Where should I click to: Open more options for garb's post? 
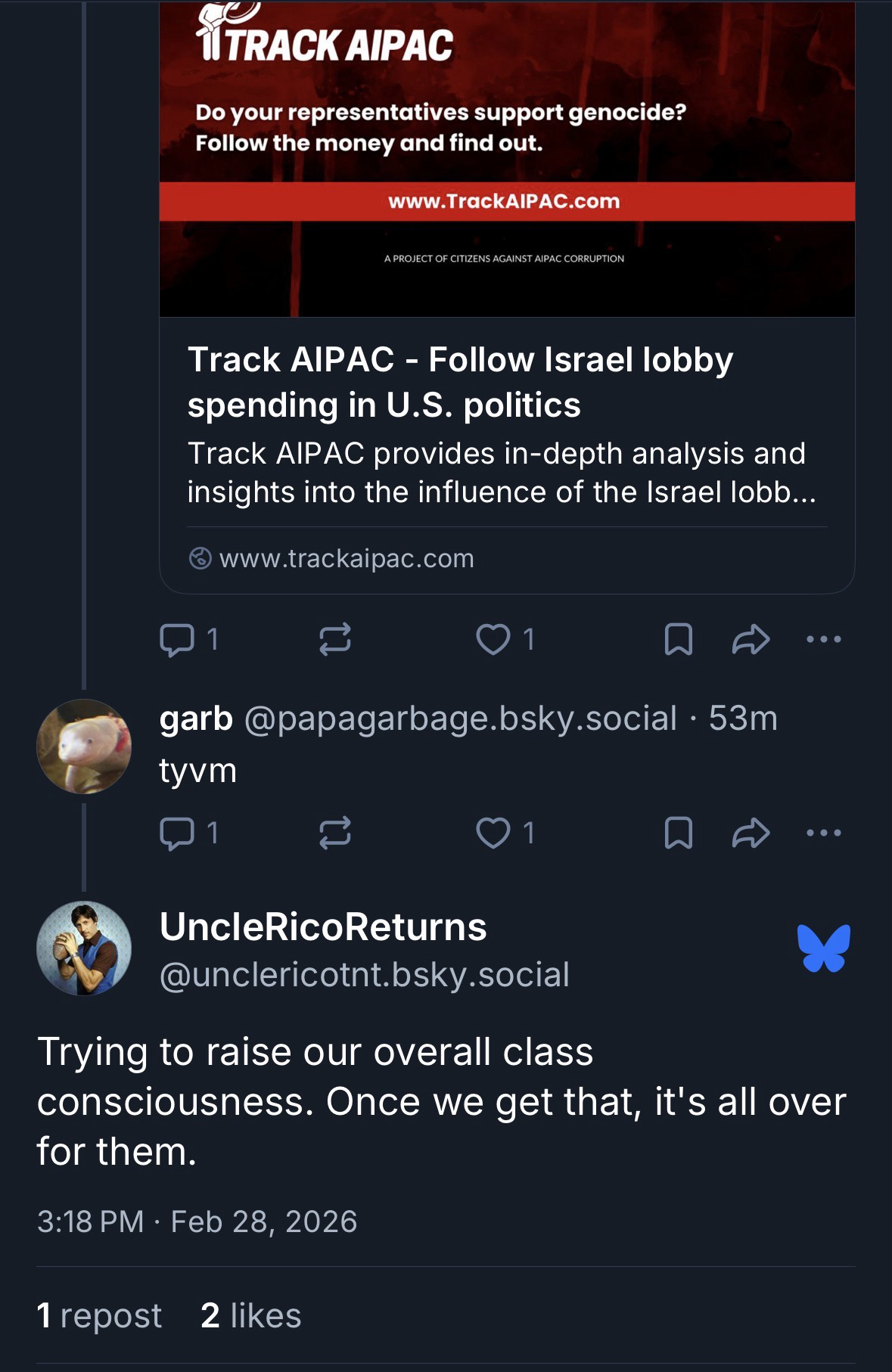pyautogui.click(x=824, y=833)
